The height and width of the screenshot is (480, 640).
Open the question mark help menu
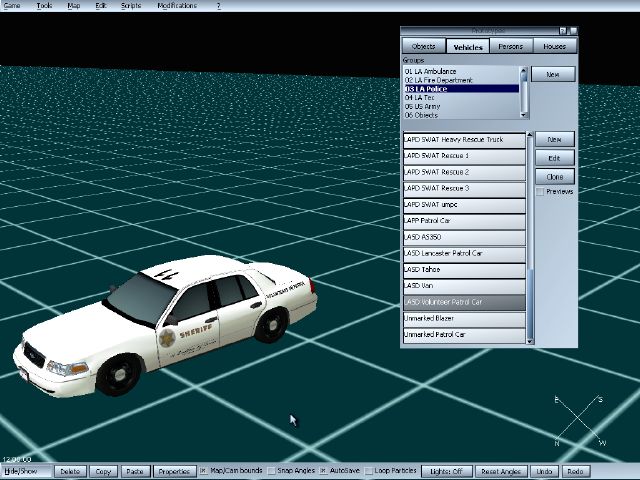(x=219, y=6)
